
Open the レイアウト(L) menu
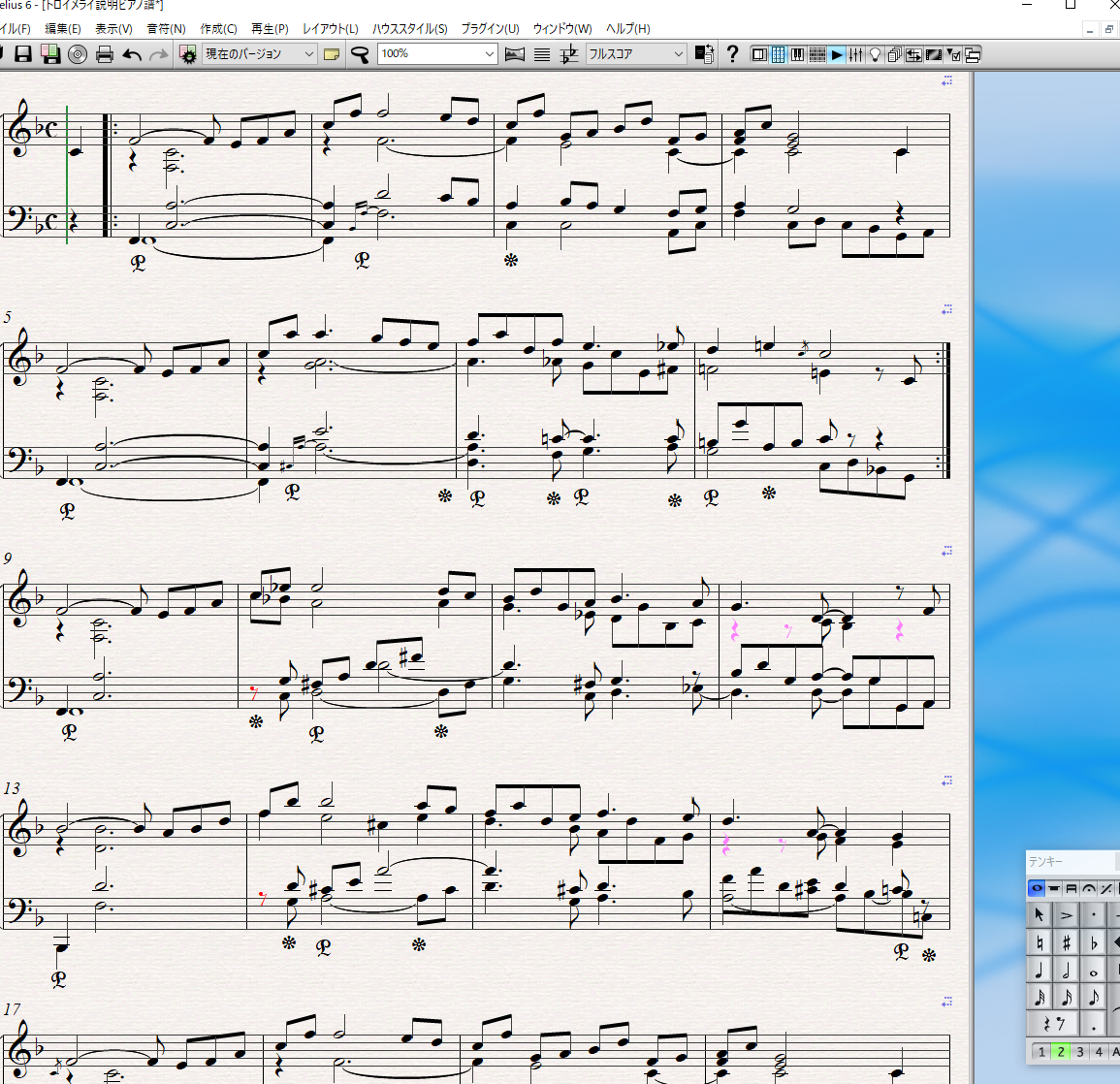tap(331, 28)
